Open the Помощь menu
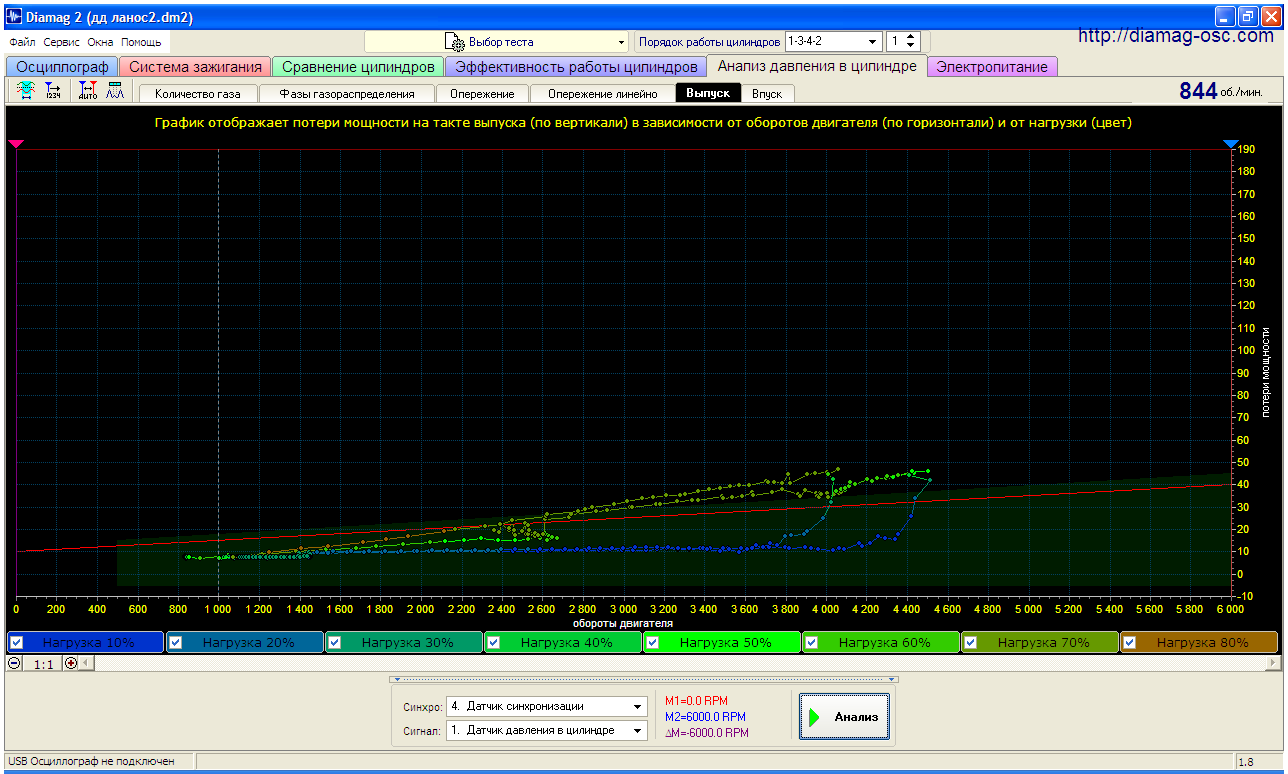This screenshot has height=774, width=1288. pos(141,43)
